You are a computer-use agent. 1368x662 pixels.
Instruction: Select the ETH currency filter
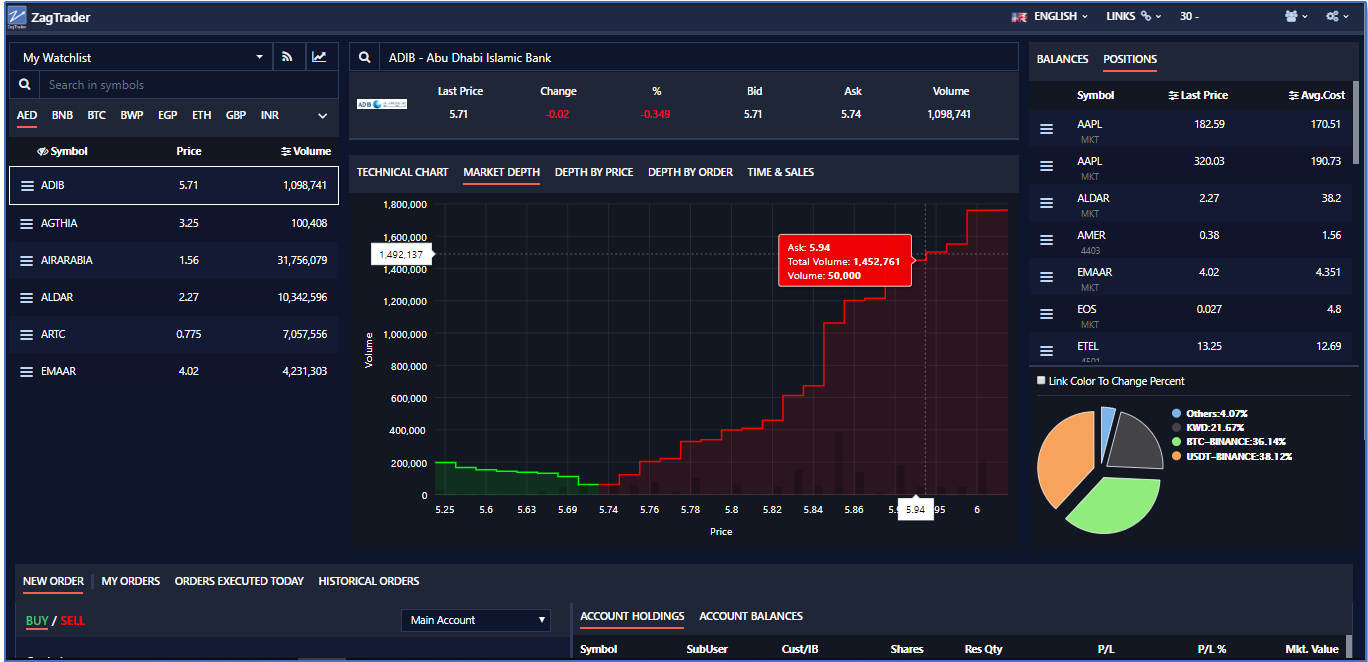[x=202, y=115]
